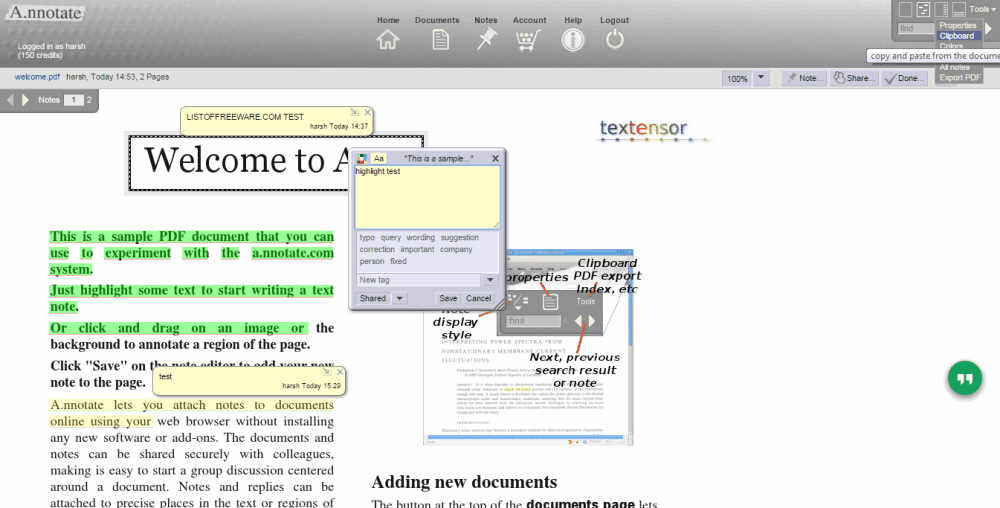The image size is (1000, 508).
Task: Click the 'Adding new documents' heading
Action: (x=464, y=482)
